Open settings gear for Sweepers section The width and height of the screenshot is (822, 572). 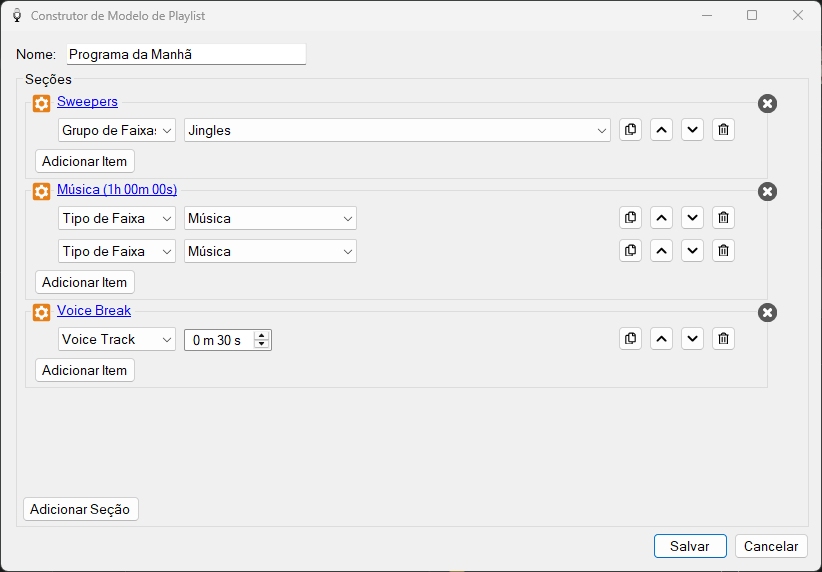[41, 103]
